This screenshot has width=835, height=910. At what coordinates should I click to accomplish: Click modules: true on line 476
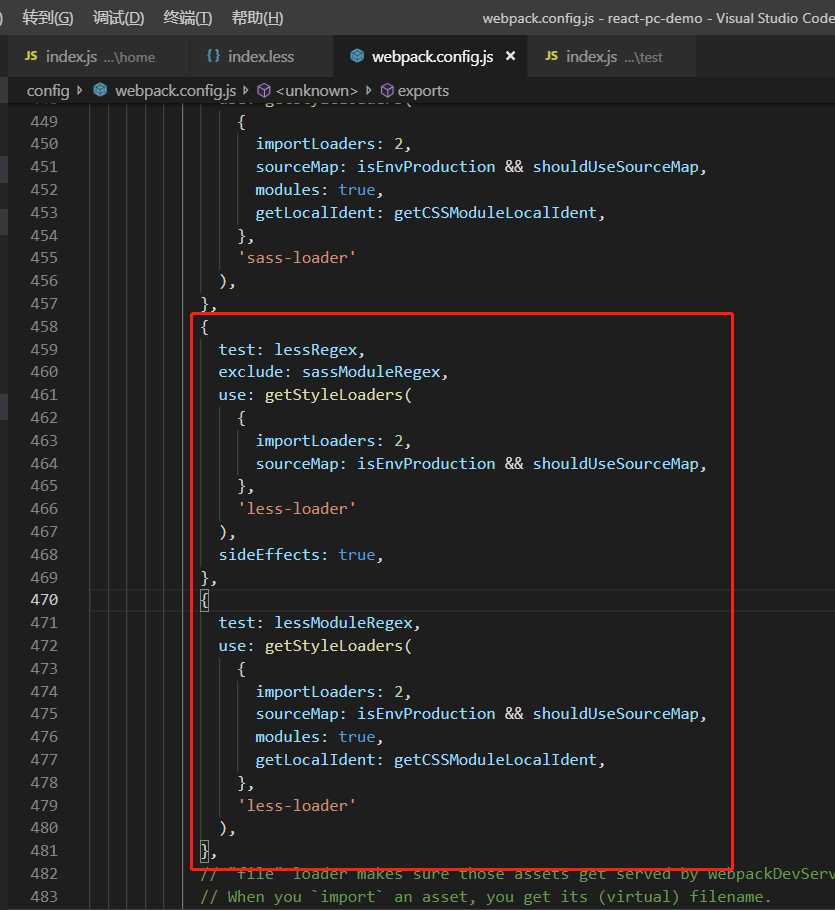point(316,737)
